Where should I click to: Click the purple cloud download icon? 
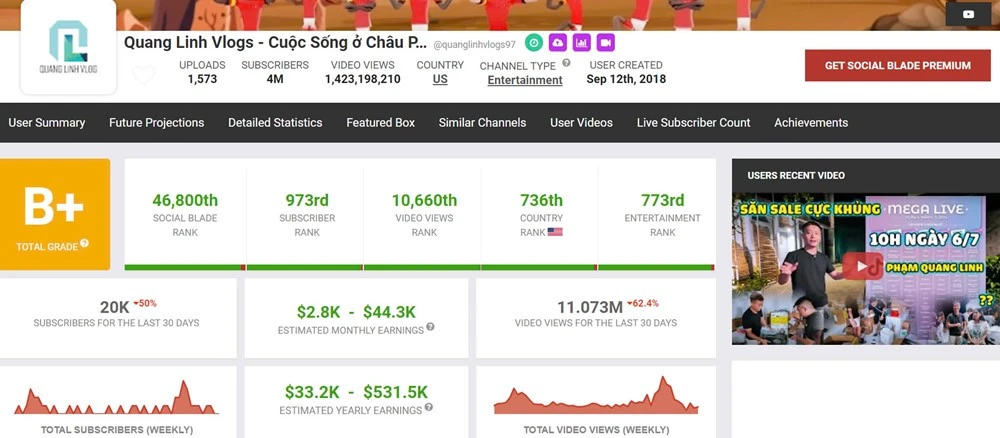pos(557,43)
